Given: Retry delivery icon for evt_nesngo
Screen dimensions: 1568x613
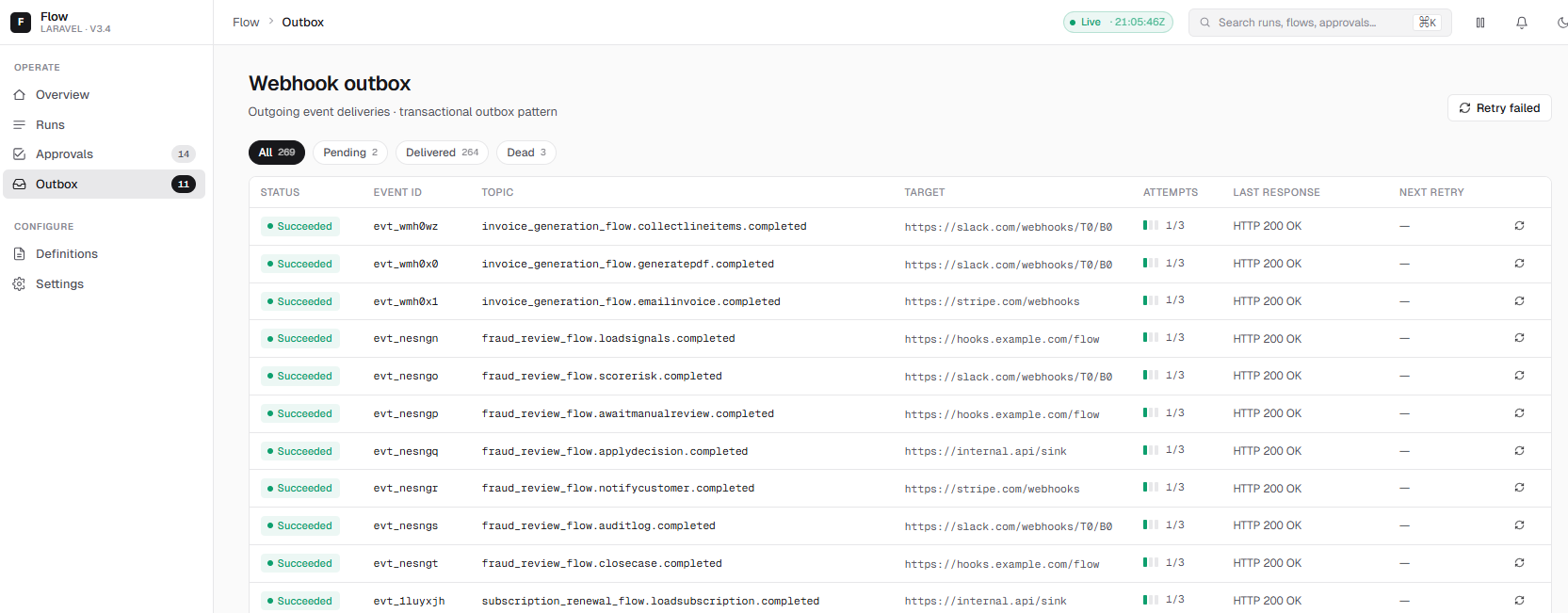Looking at the screenshot, I should 1519,376.
